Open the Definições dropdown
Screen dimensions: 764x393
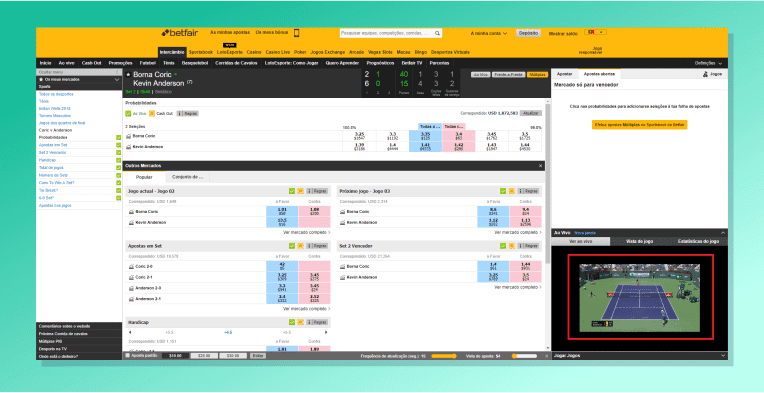(708, 63)
